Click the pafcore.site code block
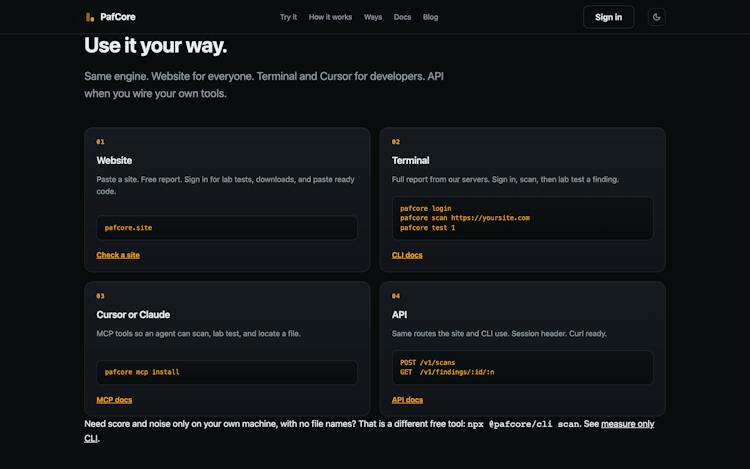The image size is (750, 469). (227, 228)
